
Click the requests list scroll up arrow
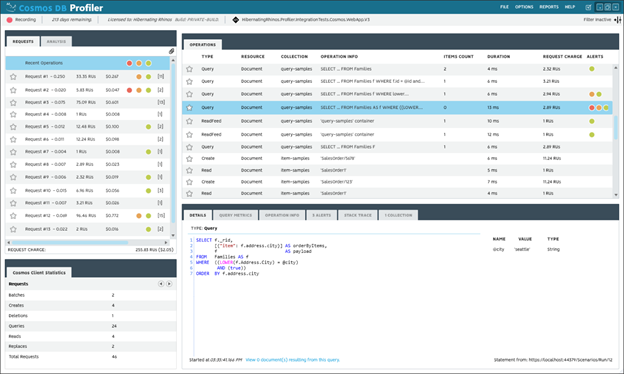tap(173, 60)
